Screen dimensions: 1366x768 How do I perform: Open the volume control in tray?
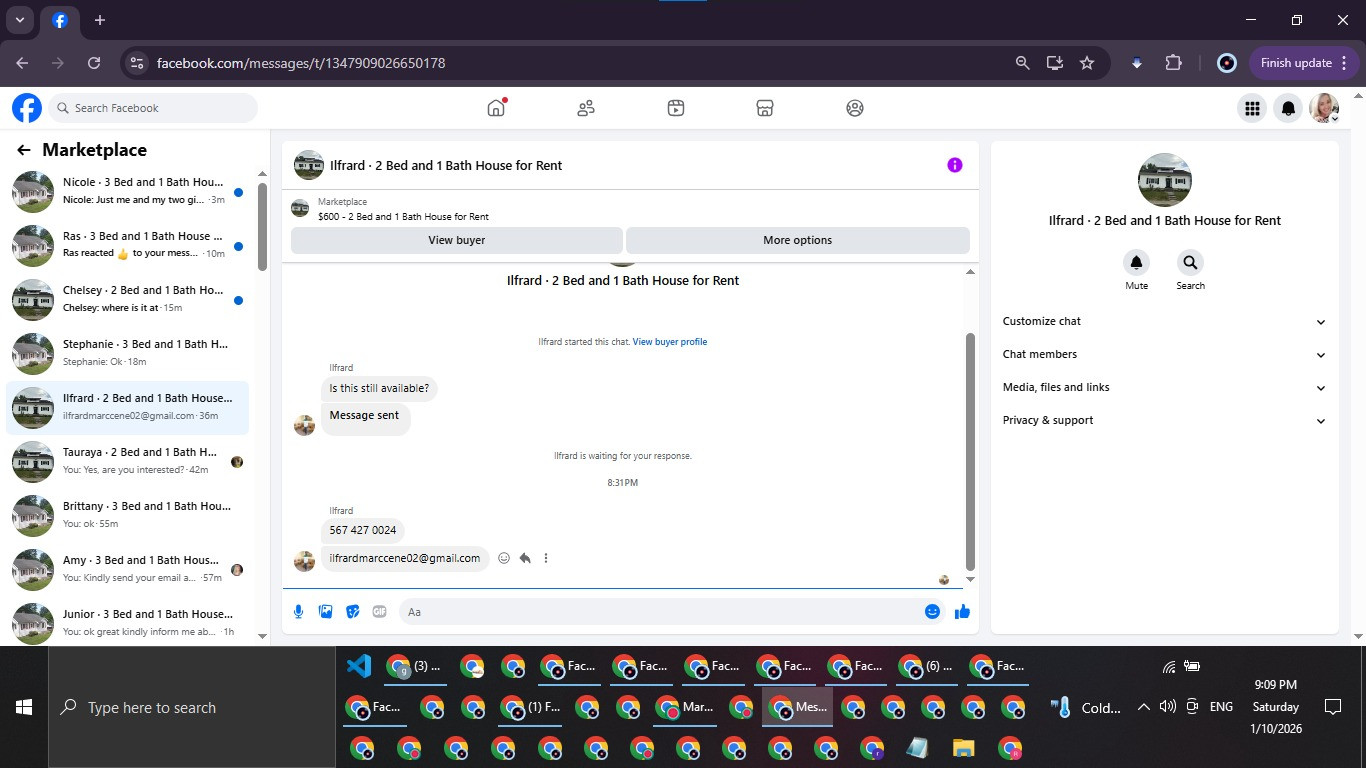(1167, 707)
